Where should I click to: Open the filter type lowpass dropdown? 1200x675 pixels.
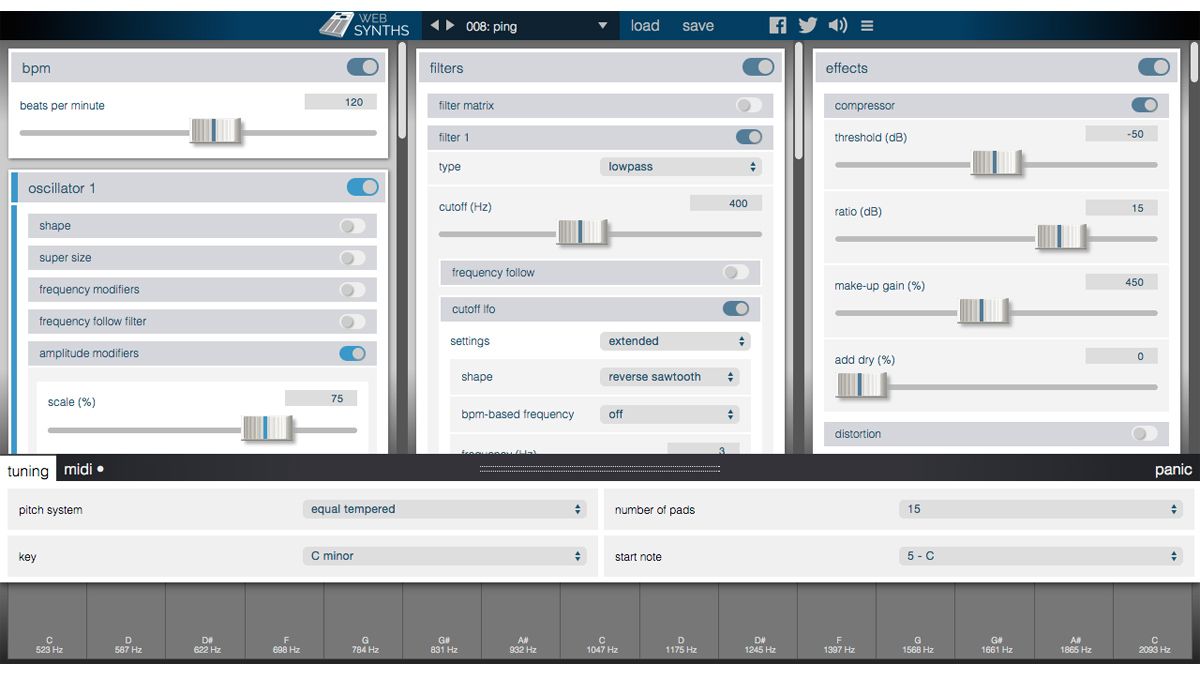click(680, 166)
